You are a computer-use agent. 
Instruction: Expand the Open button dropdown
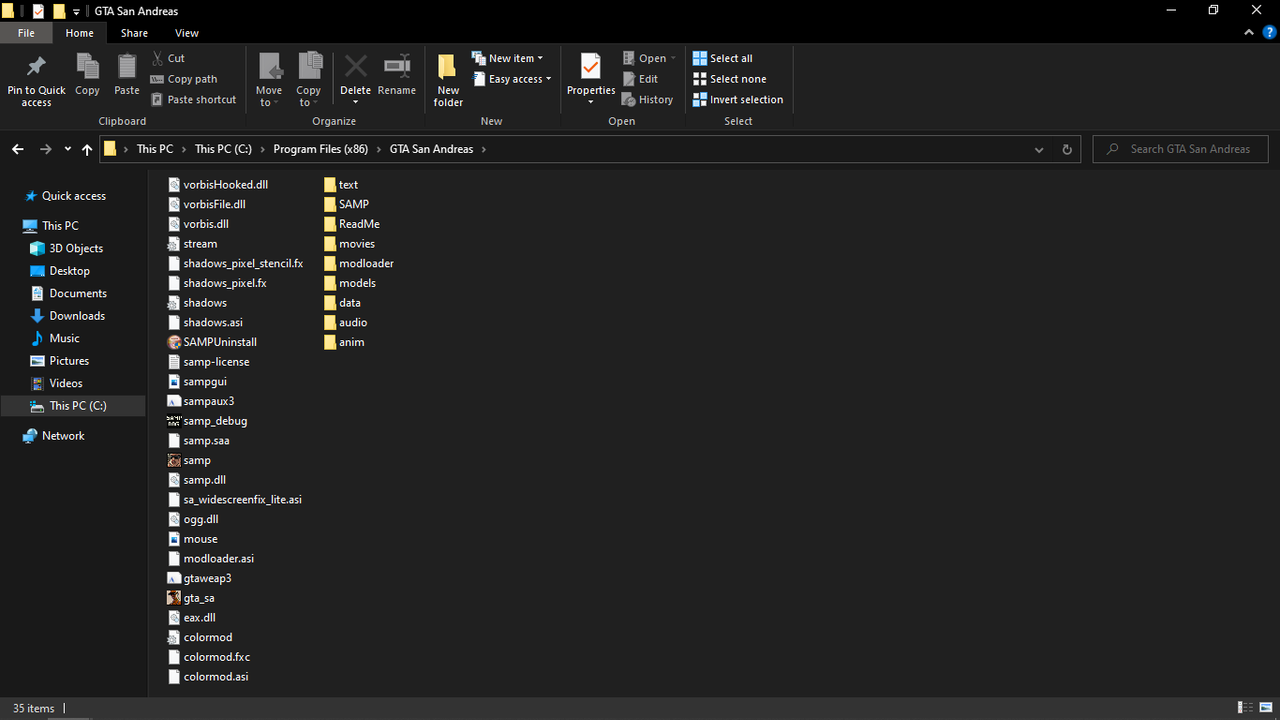click(x=673, y=58)
